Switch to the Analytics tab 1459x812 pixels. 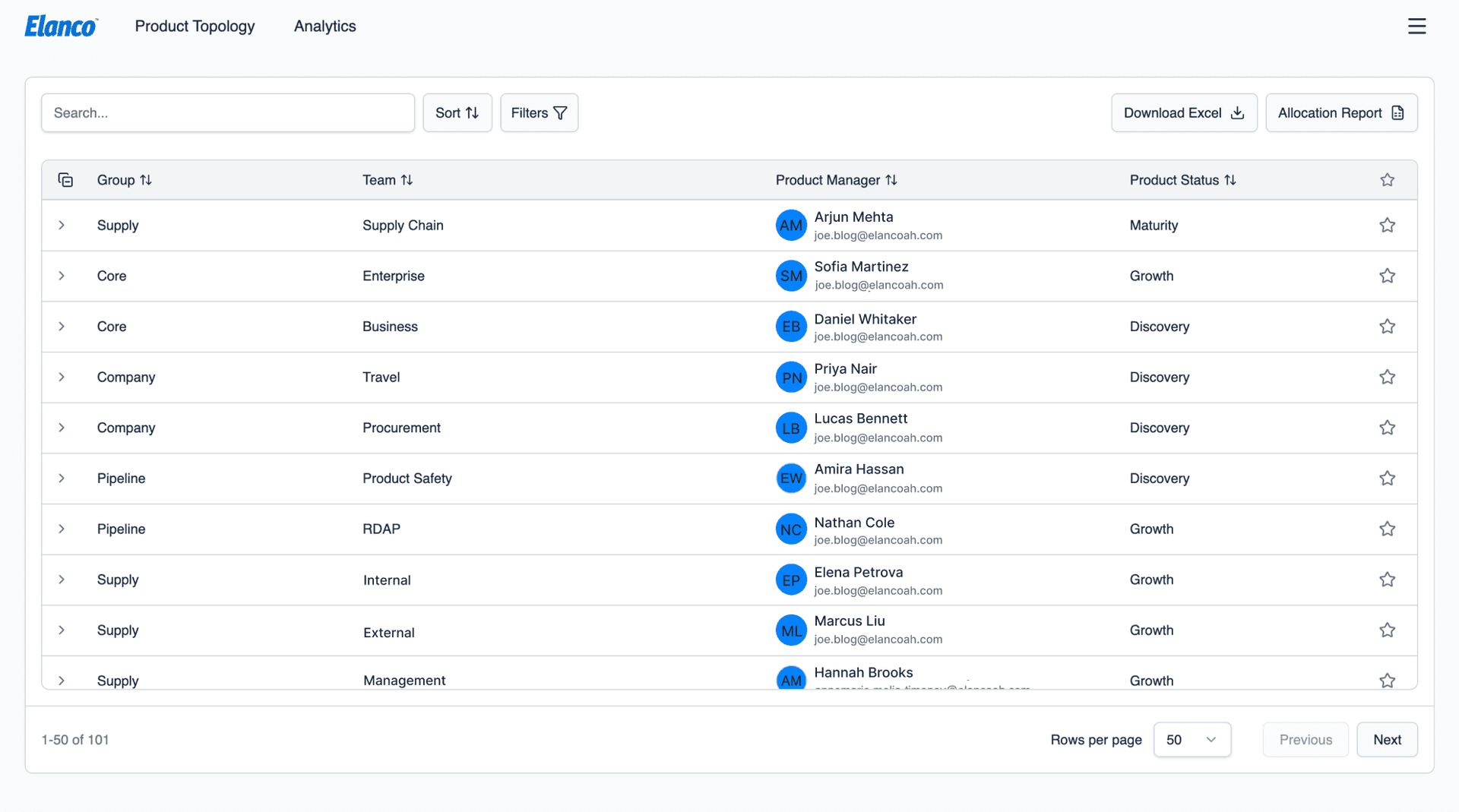(324, 26)
